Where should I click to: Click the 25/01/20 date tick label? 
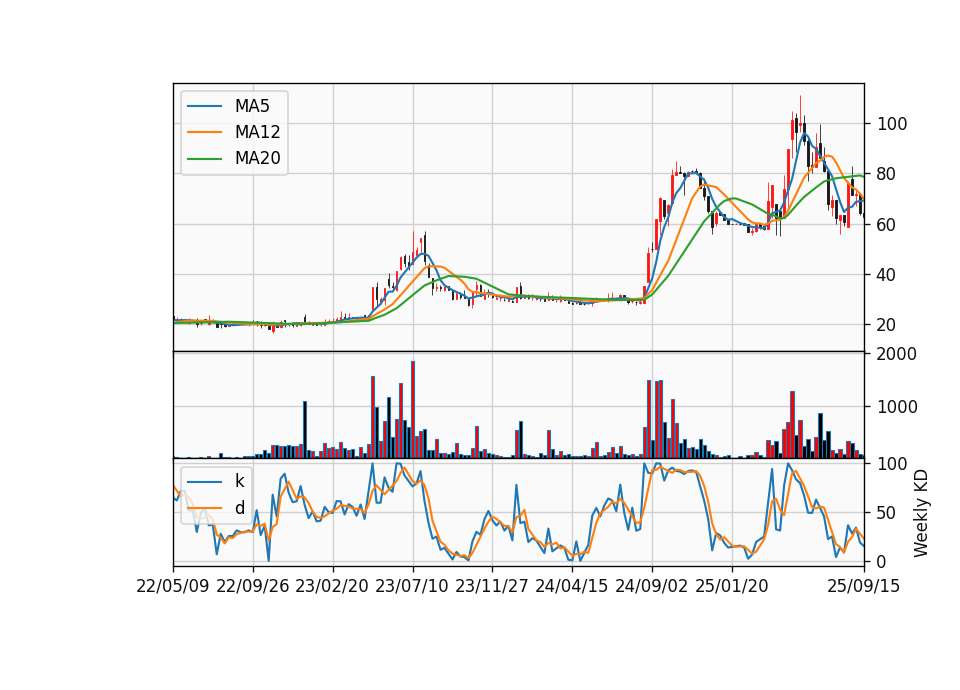pos(732,586)
